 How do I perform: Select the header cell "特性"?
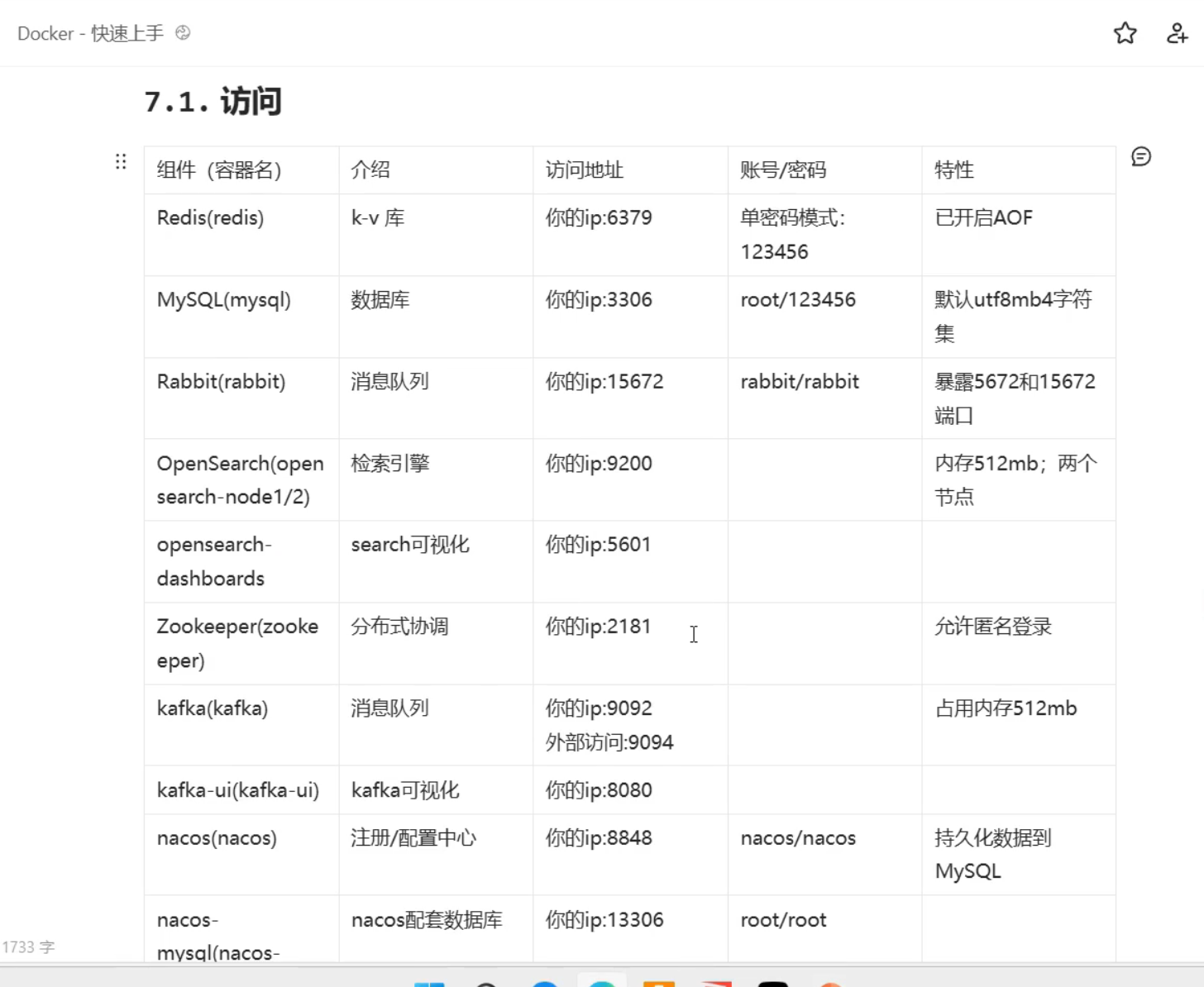1019,170
